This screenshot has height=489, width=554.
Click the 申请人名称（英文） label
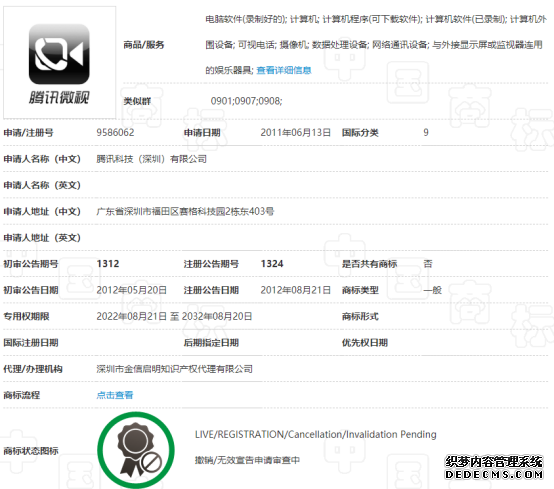(42, 185)
